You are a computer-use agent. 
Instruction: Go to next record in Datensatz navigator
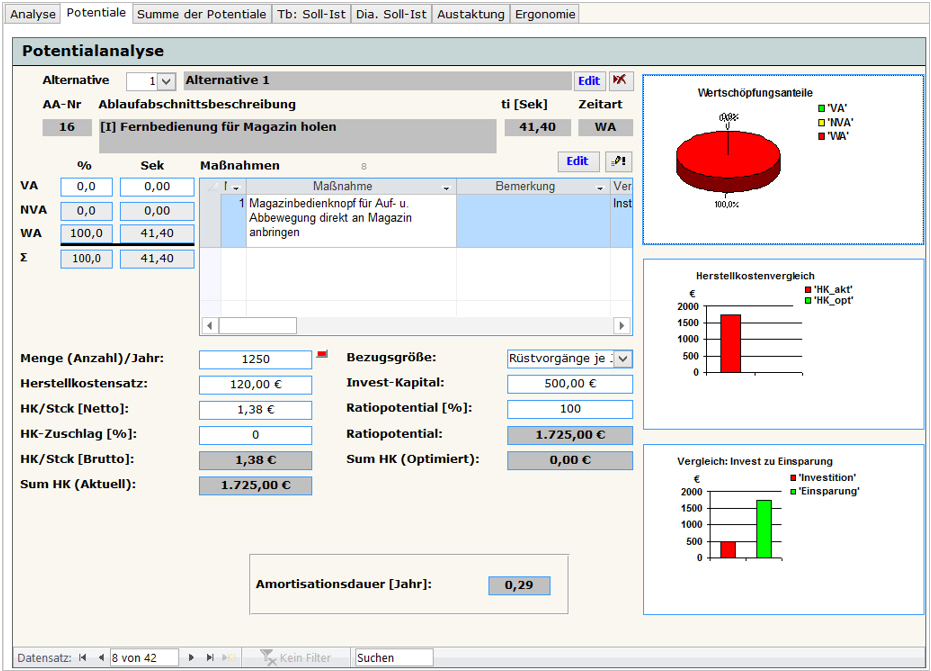[191, 657]
